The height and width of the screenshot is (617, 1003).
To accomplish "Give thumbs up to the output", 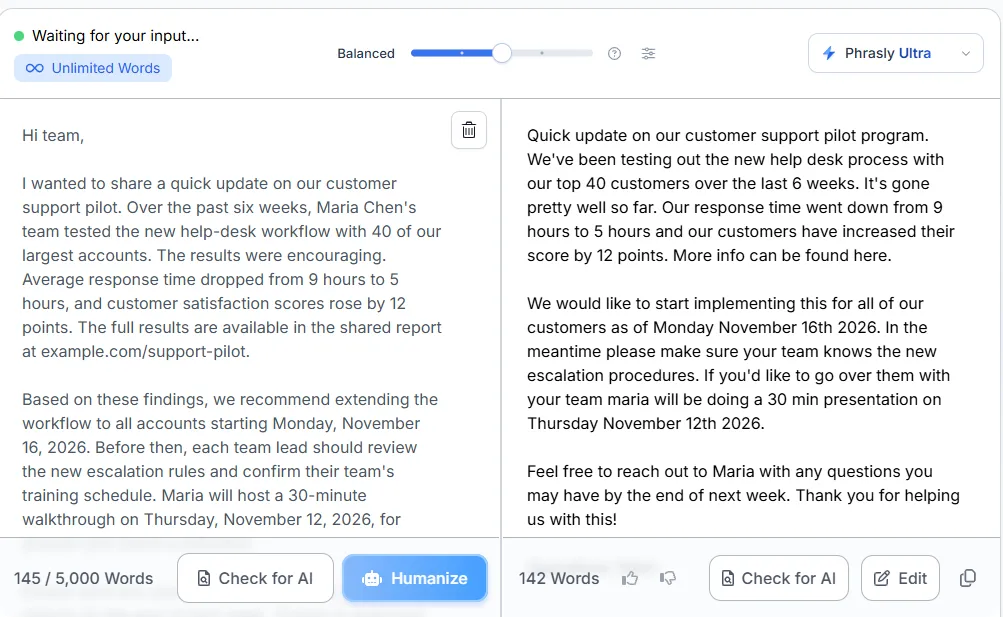I will coord(630,579).
